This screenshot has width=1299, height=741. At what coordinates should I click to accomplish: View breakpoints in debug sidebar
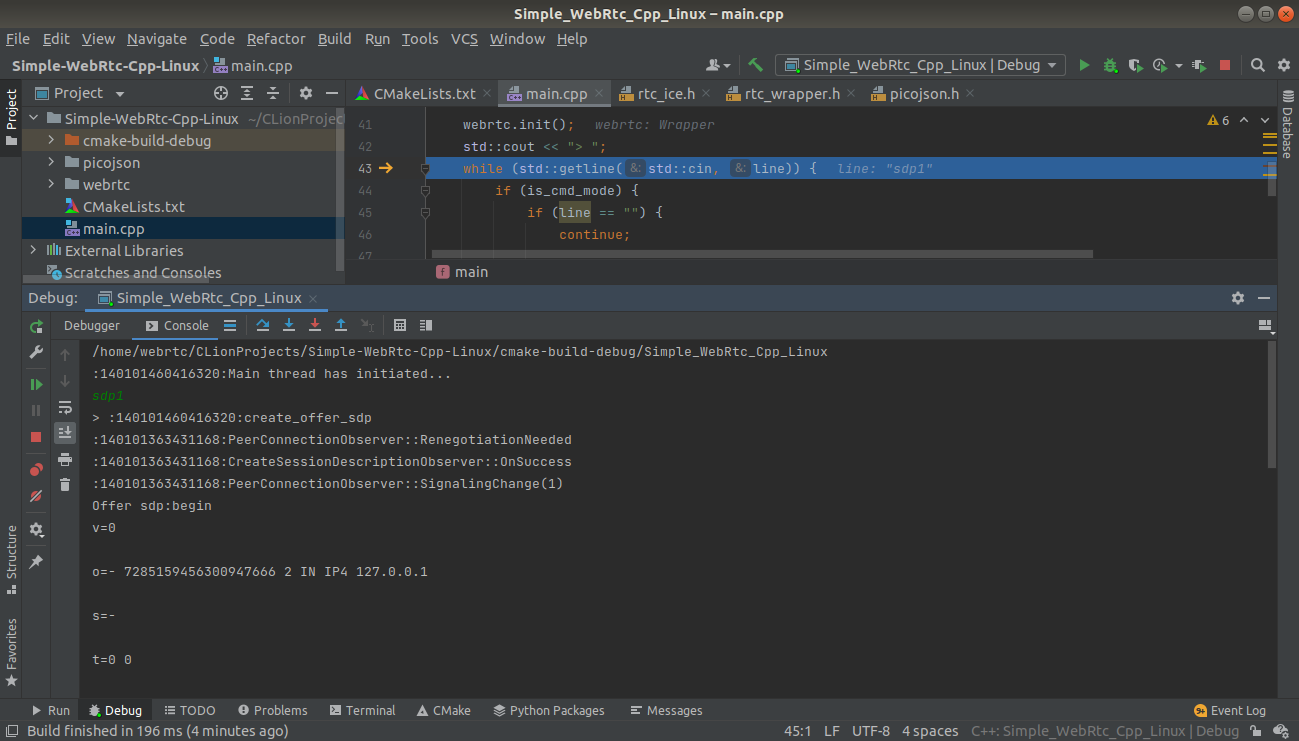click(x=36, y=469)
